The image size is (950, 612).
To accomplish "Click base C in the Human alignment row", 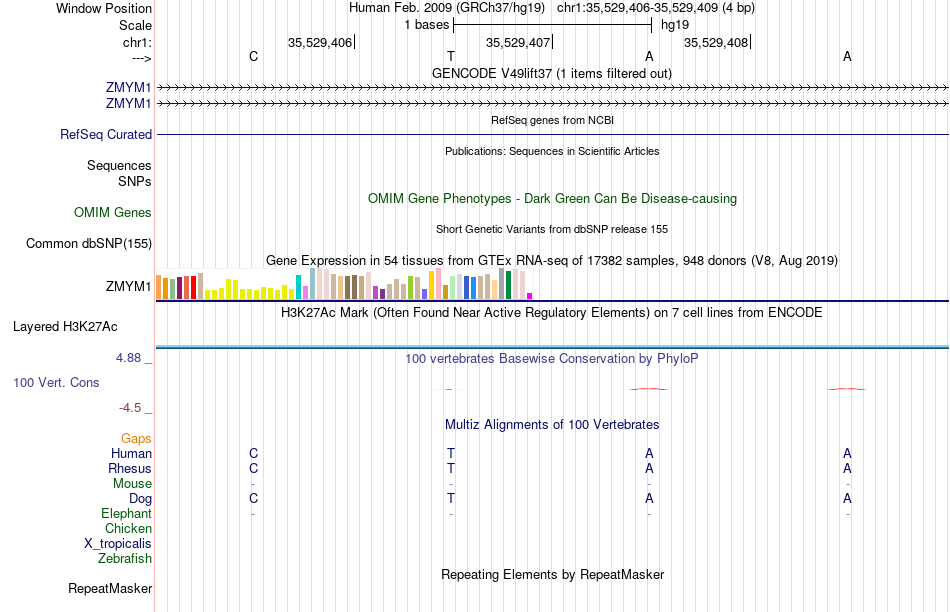I will (x=253, y=453).
